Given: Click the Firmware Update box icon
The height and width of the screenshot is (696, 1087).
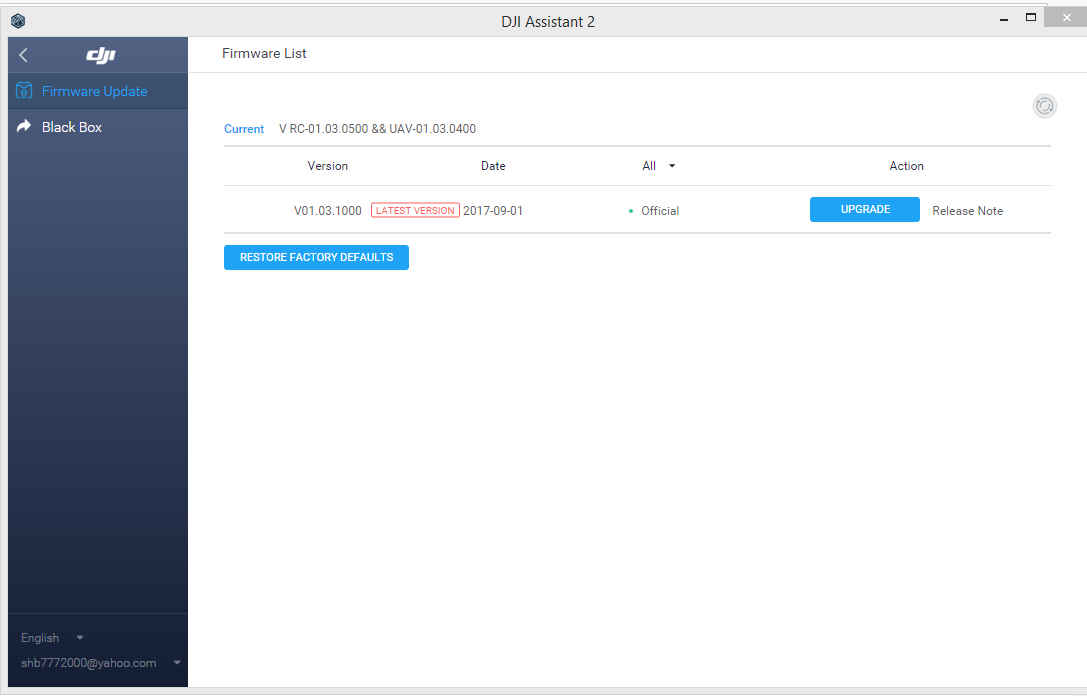Looking at the screenshot, I should point(24,91).
